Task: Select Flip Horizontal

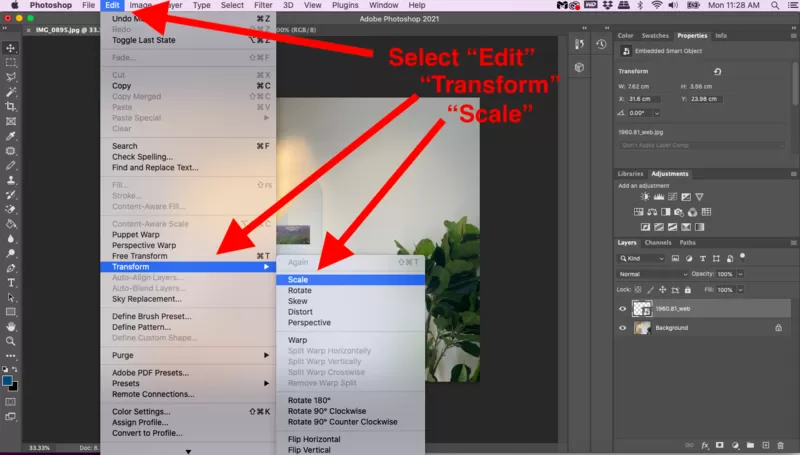Action: pyautogui.click(x=350, y=439)
